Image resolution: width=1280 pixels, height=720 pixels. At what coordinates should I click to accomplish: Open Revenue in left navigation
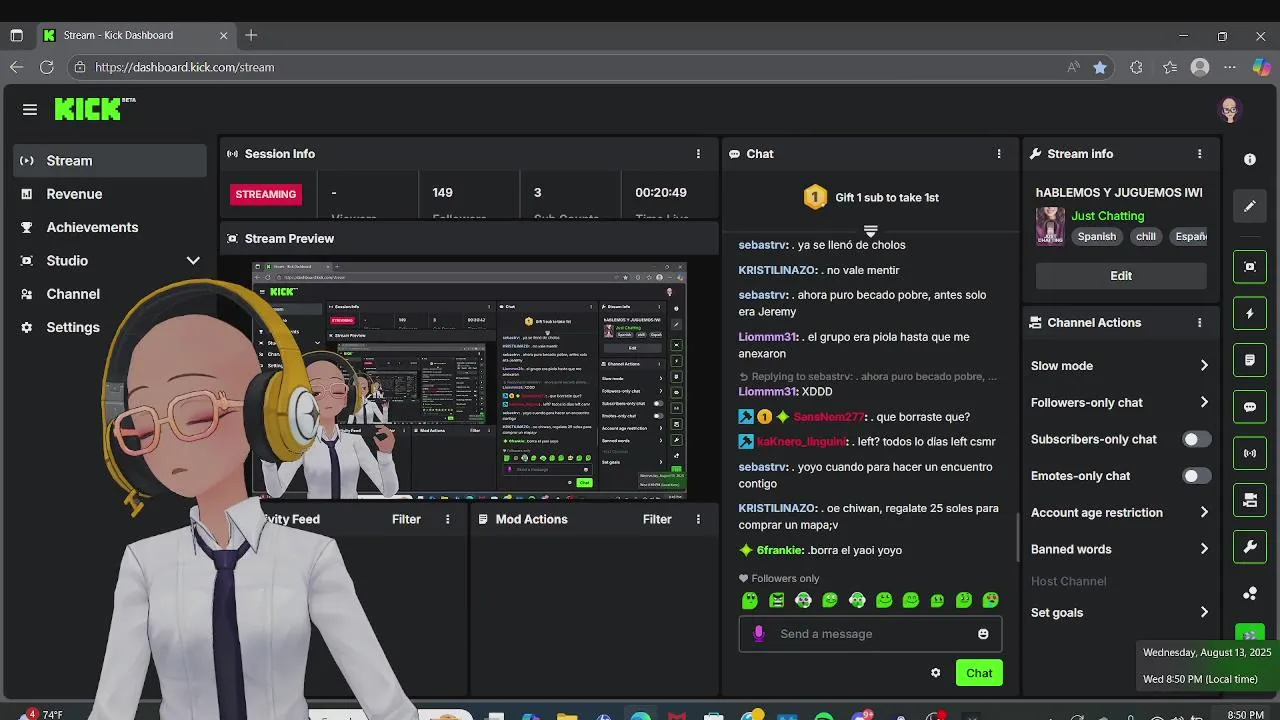coord(110,194)
